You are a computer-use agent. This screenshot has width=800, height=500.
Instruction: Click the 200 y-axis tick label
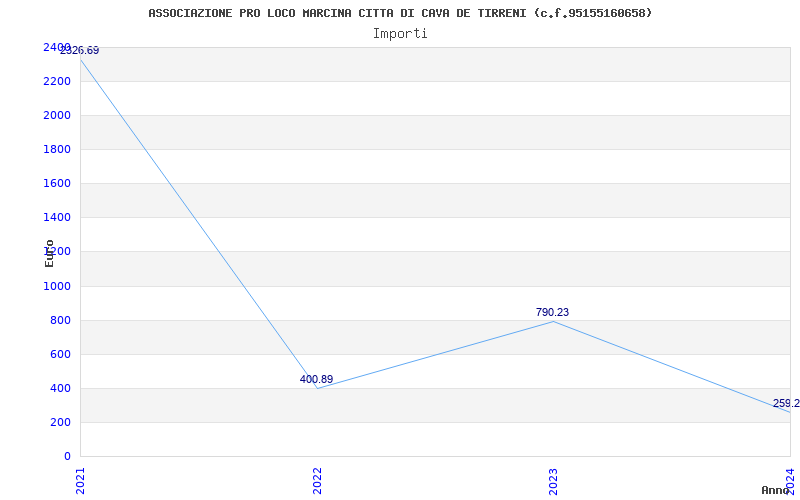point(60,423)
